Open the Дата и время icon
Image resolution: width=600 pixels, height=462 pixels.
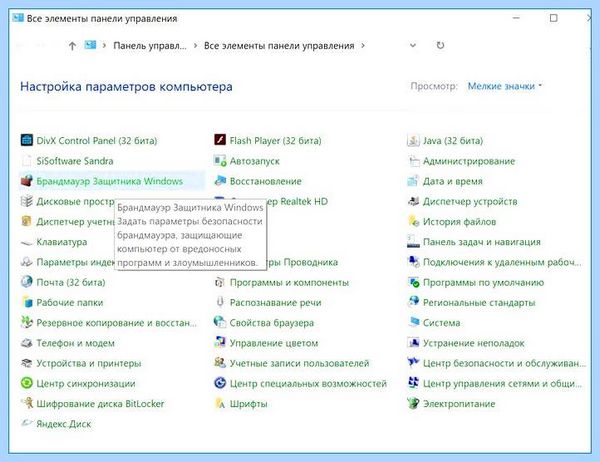click(413, 181)
